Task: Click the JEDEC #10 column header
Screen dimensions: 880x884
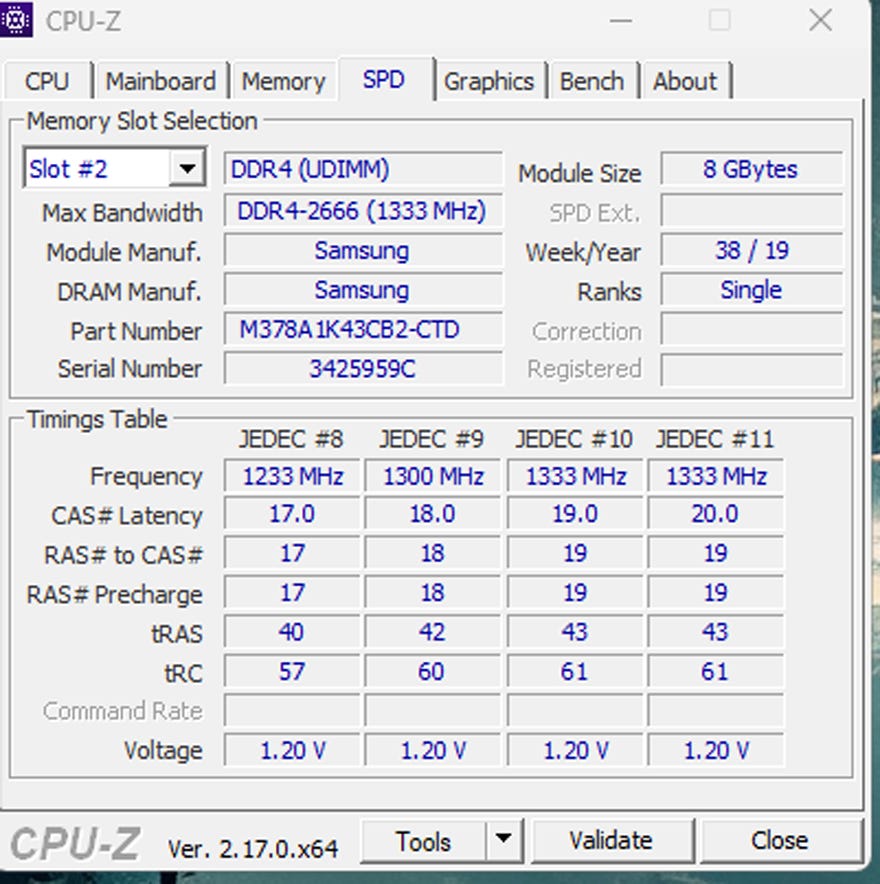Action: click(x=574, y=439)
